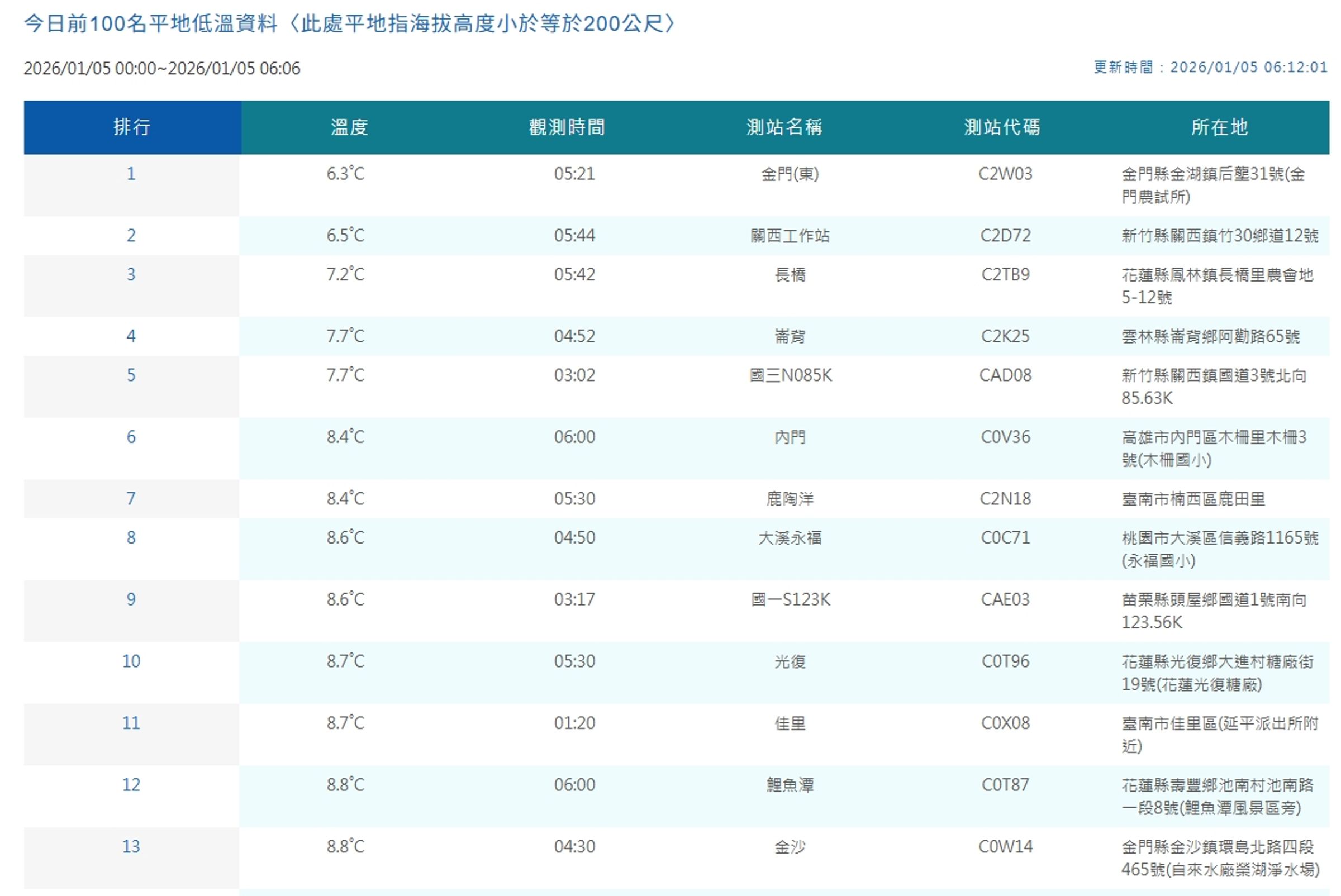Click the 所在地 column header
Image resolution: width=1341 pixels, height=896 pixels.
(1220, 127)
